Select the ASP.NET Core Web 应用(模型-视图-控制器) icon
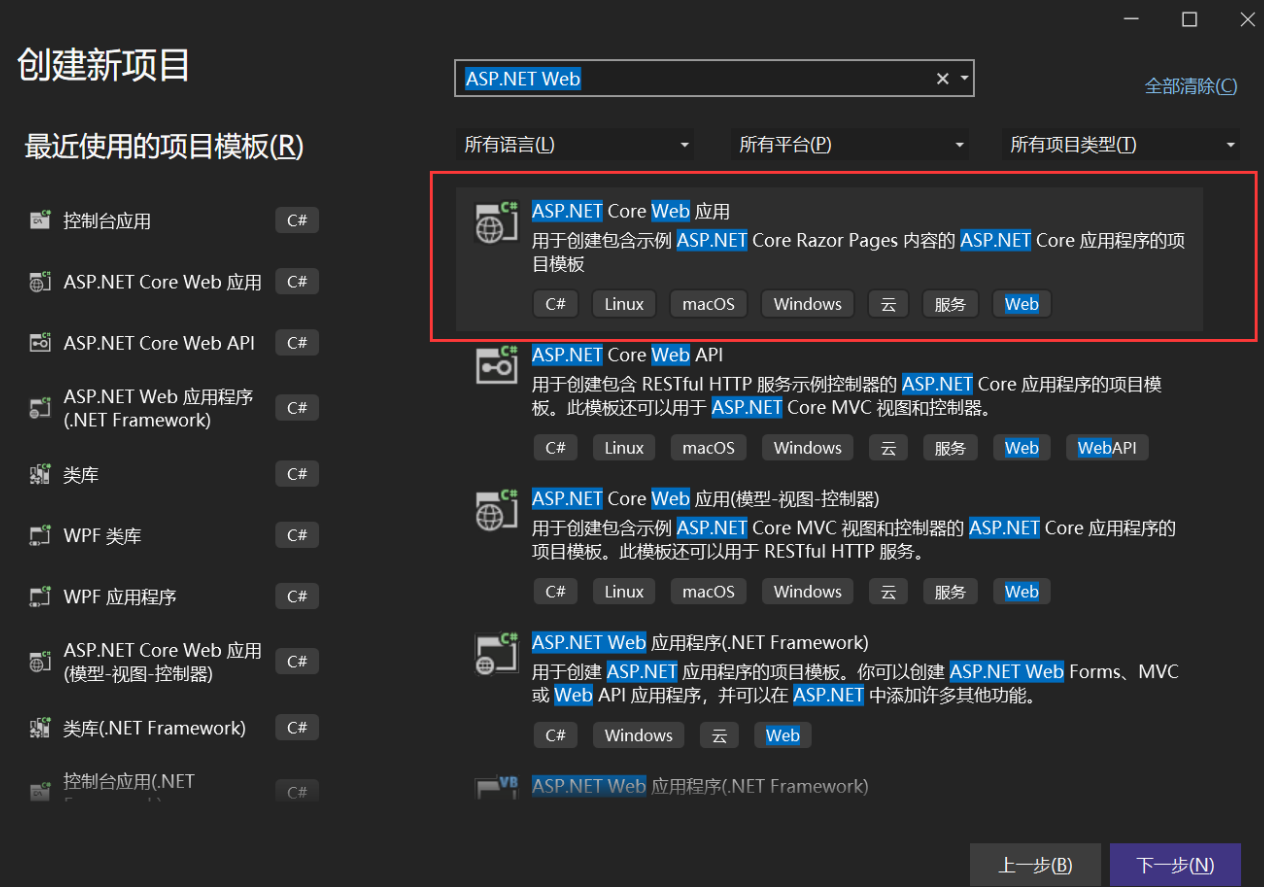Screen dimensions: 1264x887 [496, 510]
